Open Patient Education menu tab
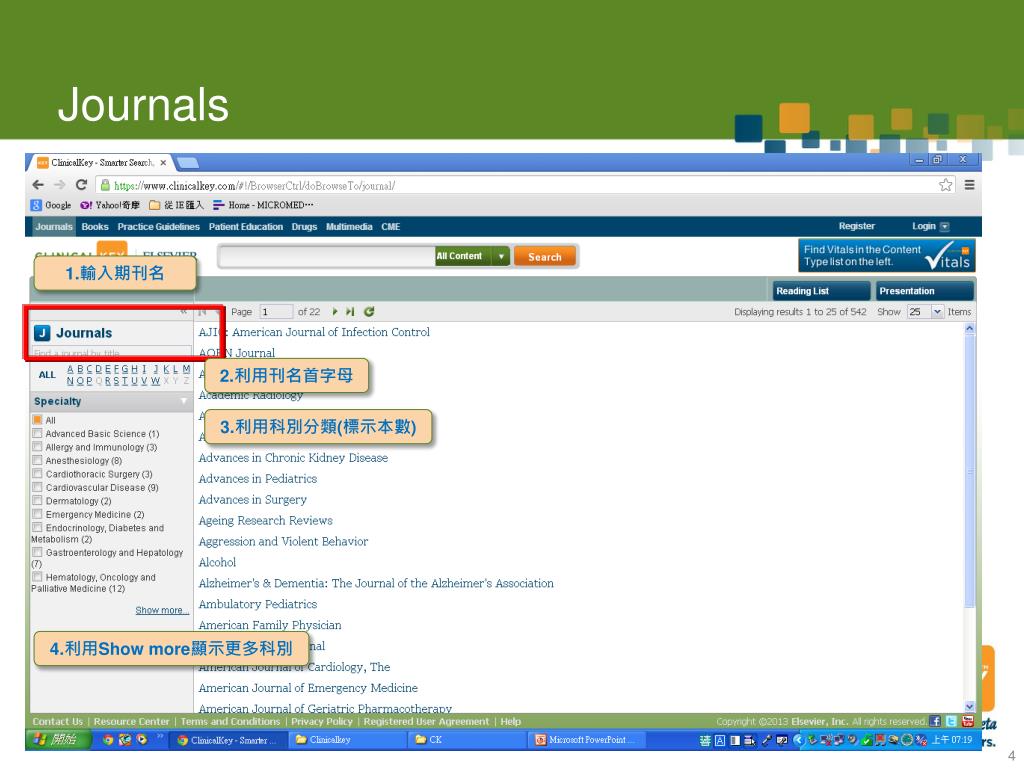 point(246,227)
